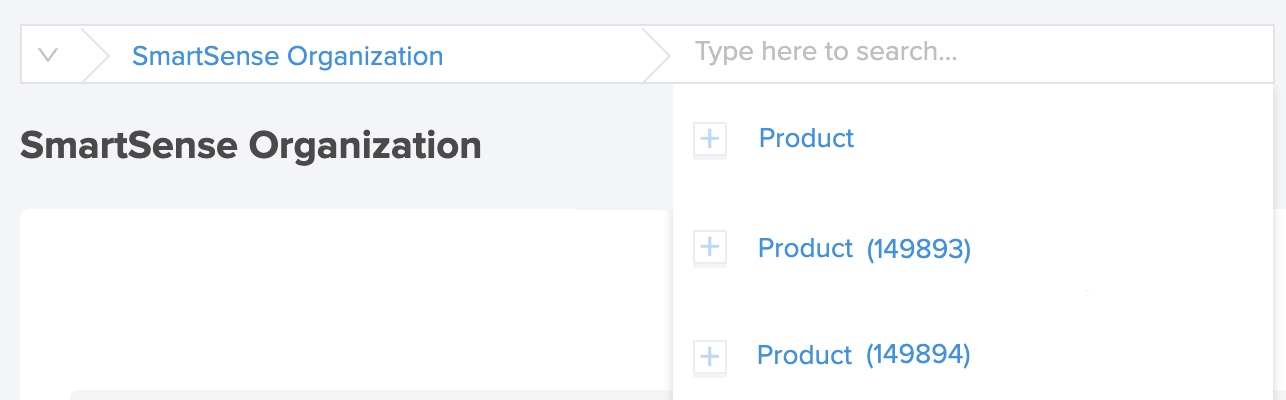Expand Product (149894) with its plus icon
Screen dimensions: 1286x400
tap(709, 356)
